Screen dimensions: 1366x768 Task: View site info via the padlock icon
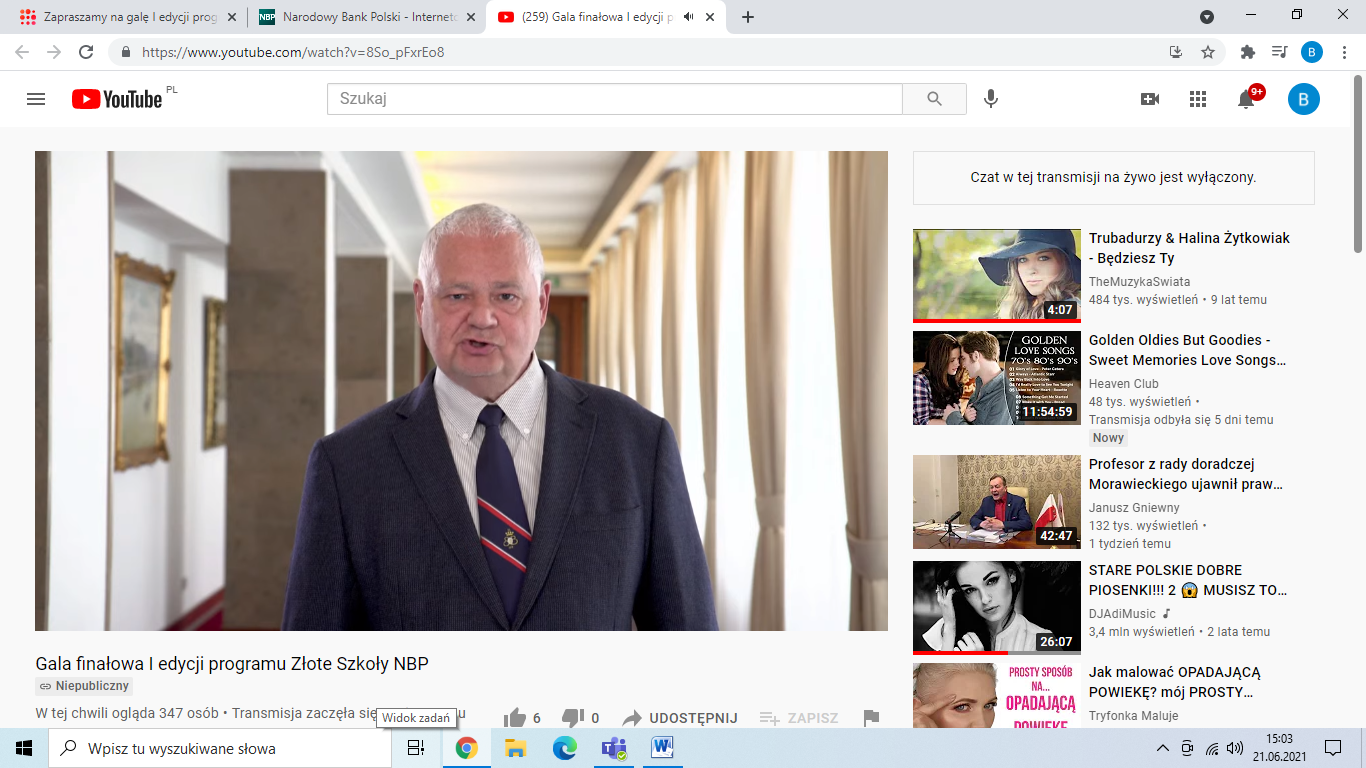tap(126, 52)
